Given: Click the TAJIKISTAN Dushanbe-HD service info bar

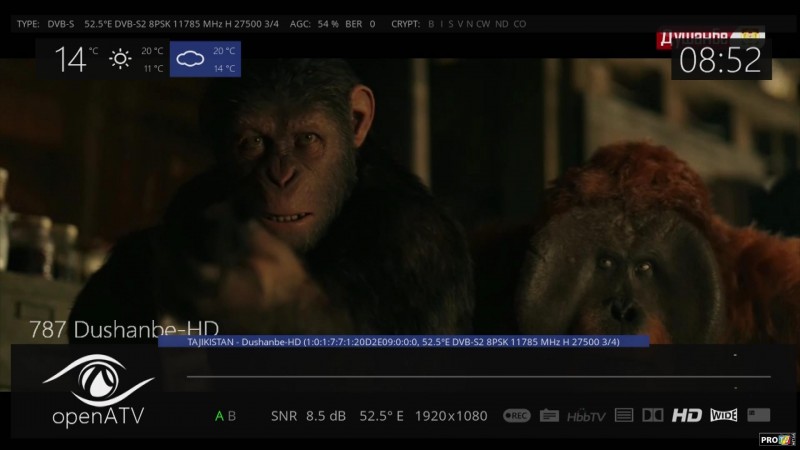Looking at the screenshot, I should click(403, 341).
